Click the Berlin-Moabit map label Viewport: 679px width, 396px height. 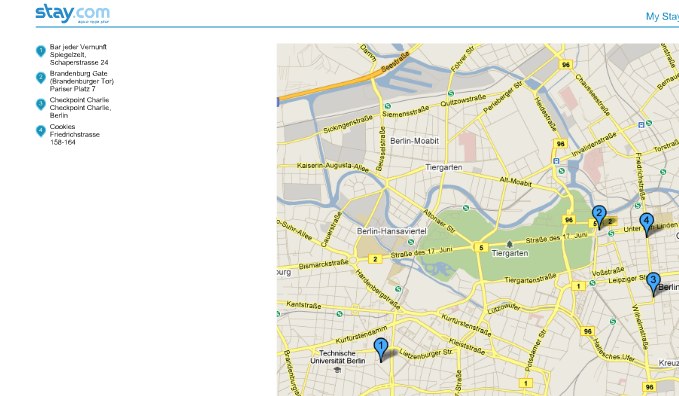[414, 141]
